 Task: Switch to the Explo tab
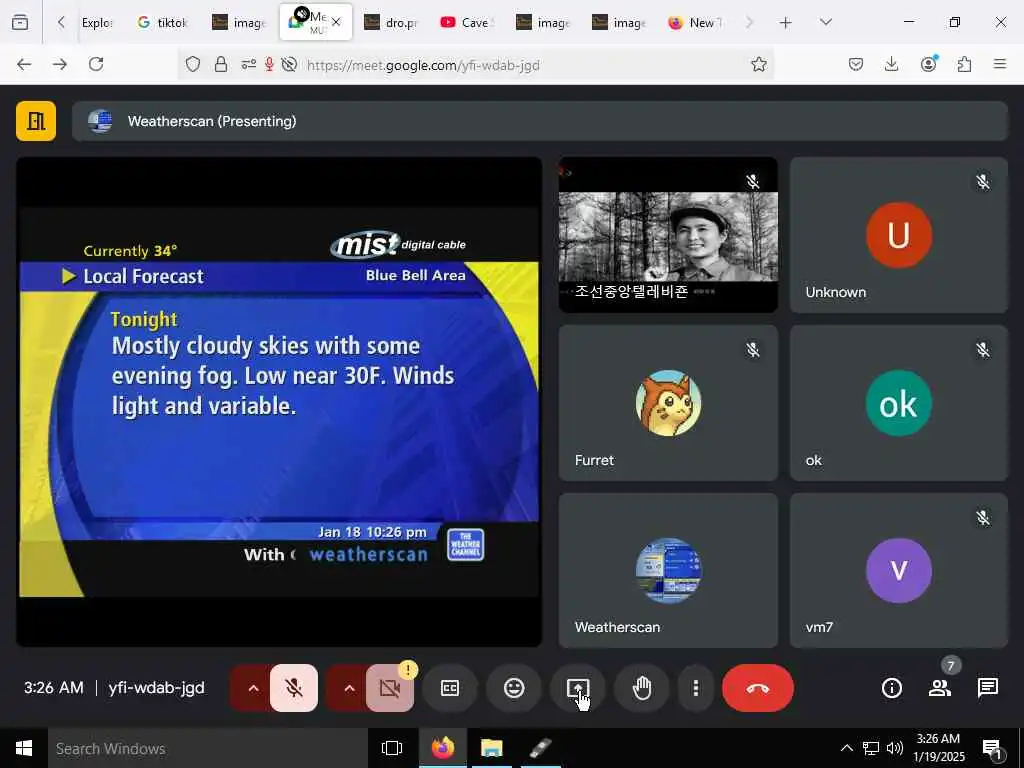(x=96, y=22)
